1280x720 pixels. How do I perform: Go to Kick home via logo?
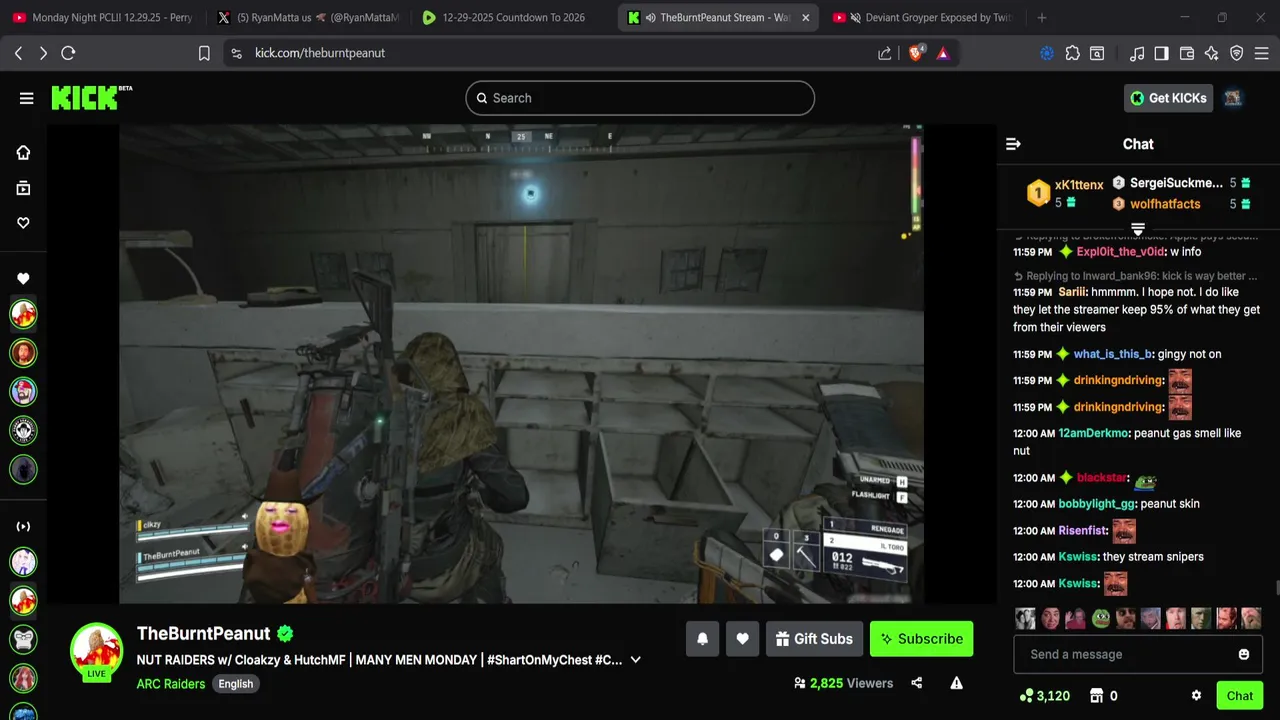pos(91,97)
